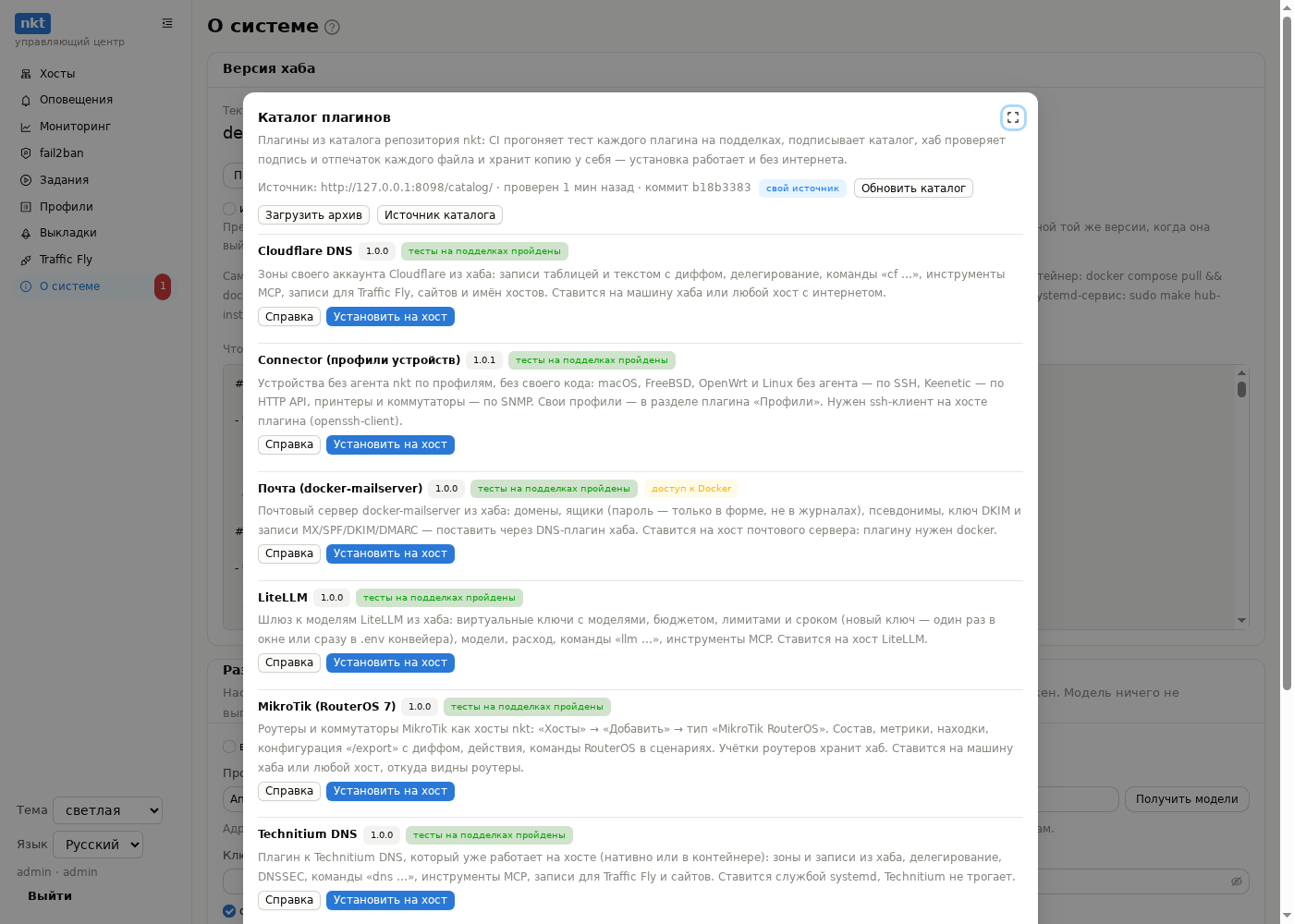This screenshot has height=924, width=1294.
Task: Open the Тема theme dropdown
Action: pos(107,810)
